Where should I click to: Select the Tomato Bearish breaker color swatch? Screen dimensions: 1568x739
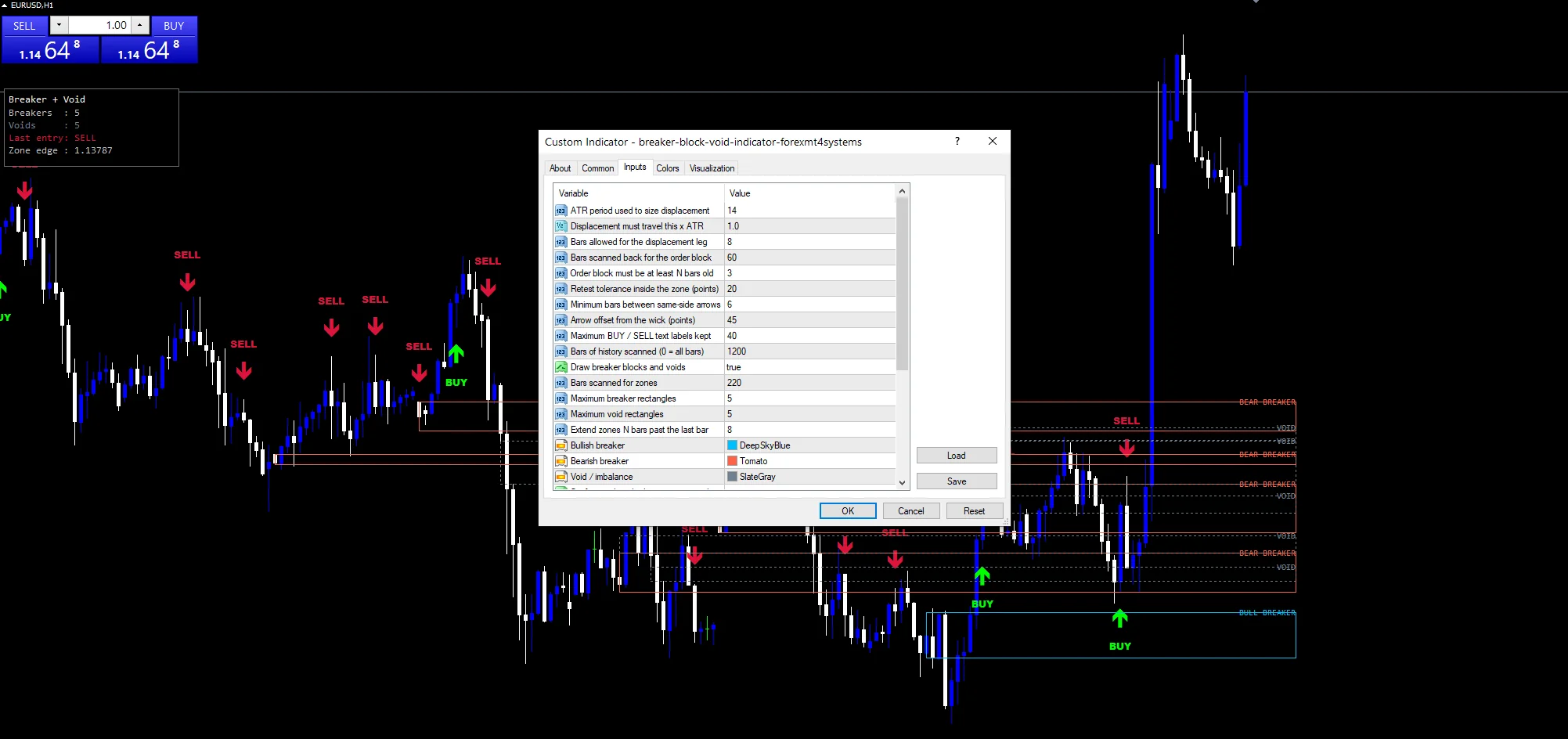[x=733, y=461]
